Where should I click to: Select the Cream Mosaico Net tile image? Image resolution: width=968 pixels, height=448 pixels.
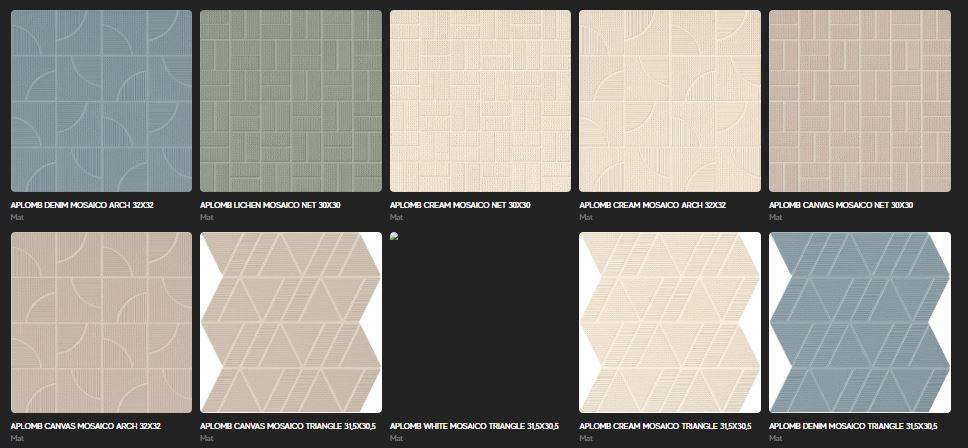point(480,101)
